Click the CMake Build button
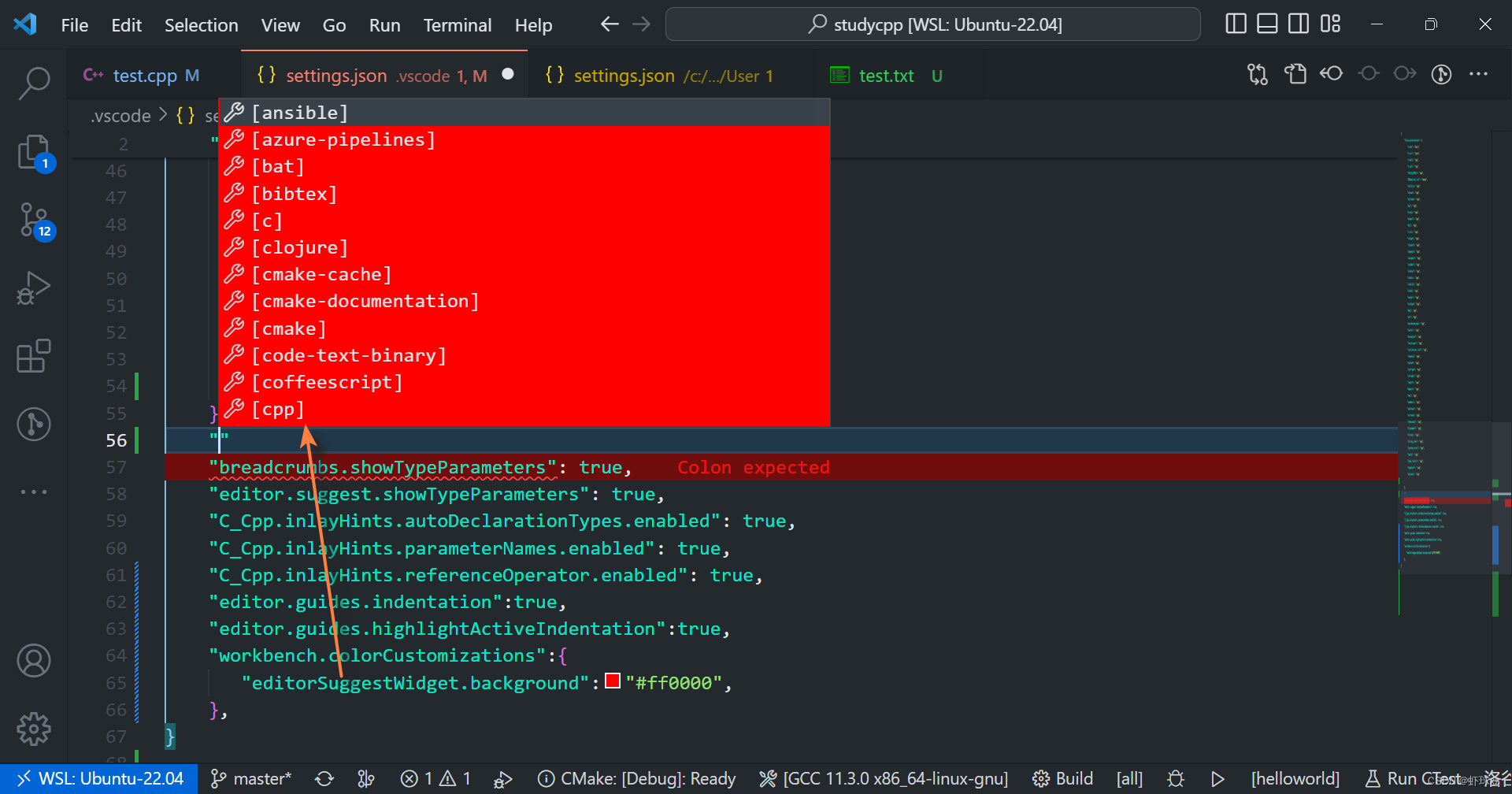1512x794 pixels. point(1062,779)
